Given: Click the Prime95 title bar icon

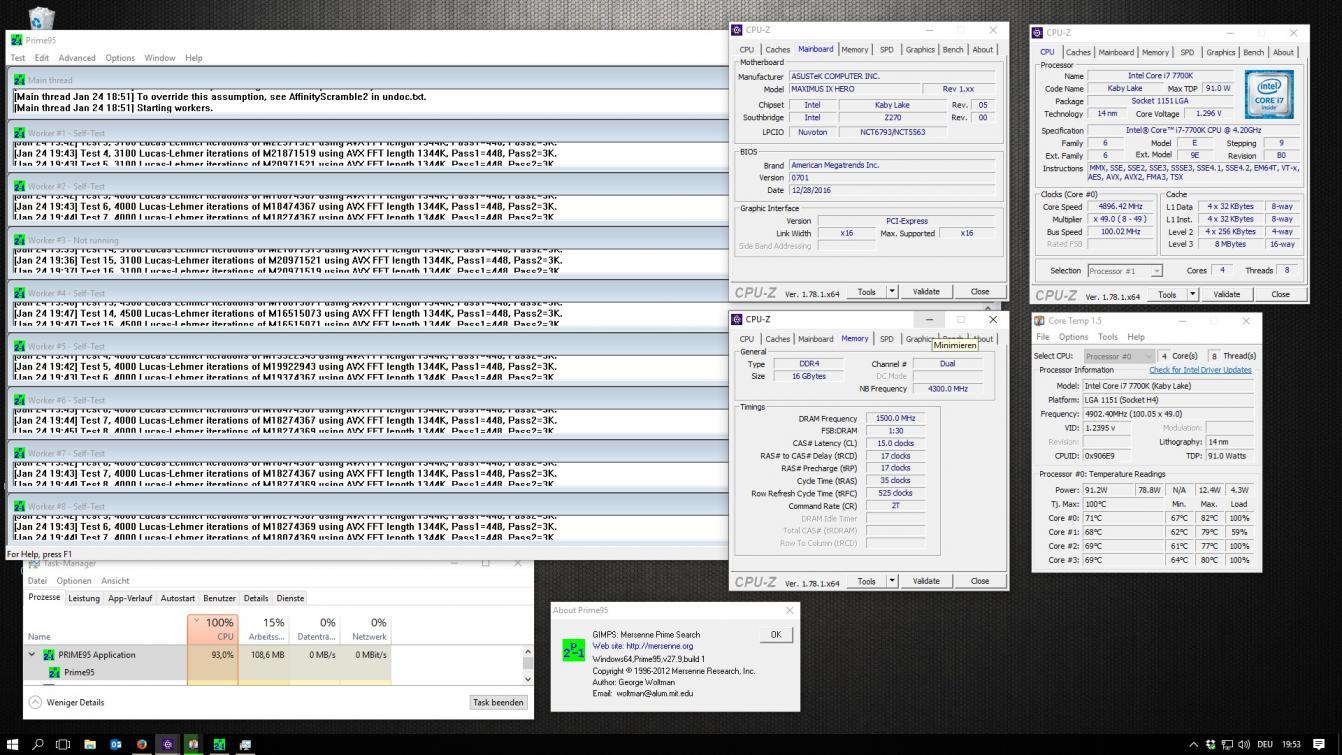Looking at the screenshot, I should click(16, 40).
